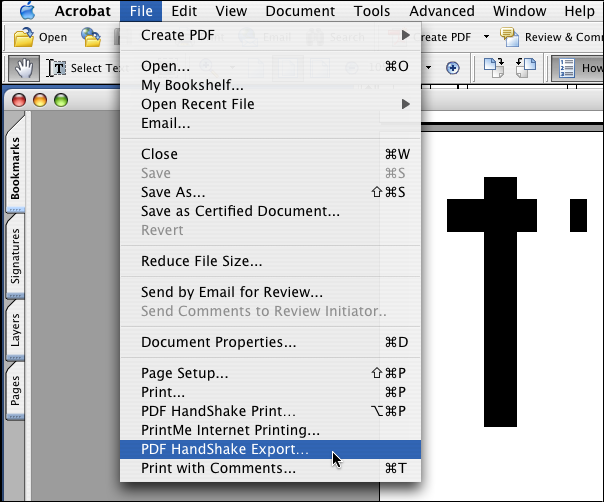This screenshot has width=604, height=502.
Task: Select Print... from the File menu
Action: [270, 392]
